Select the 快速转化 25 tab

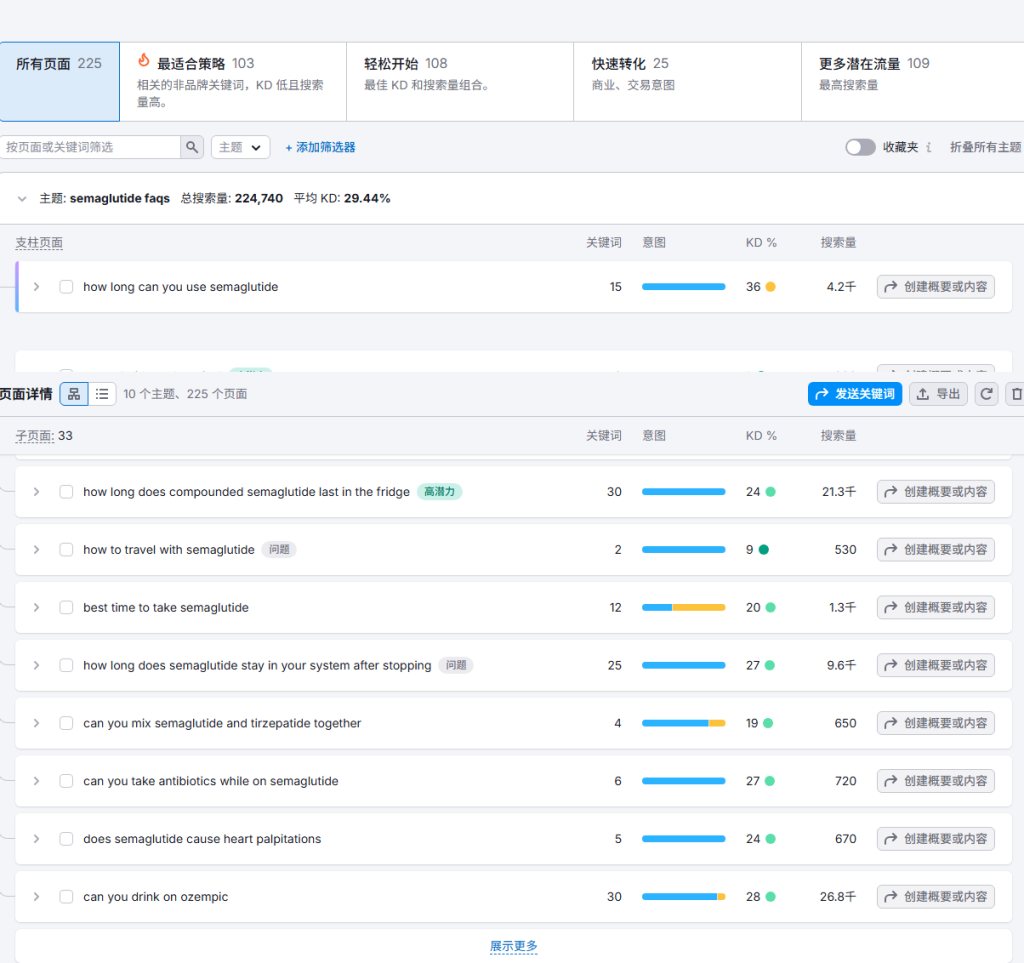[x=687, y=82]
